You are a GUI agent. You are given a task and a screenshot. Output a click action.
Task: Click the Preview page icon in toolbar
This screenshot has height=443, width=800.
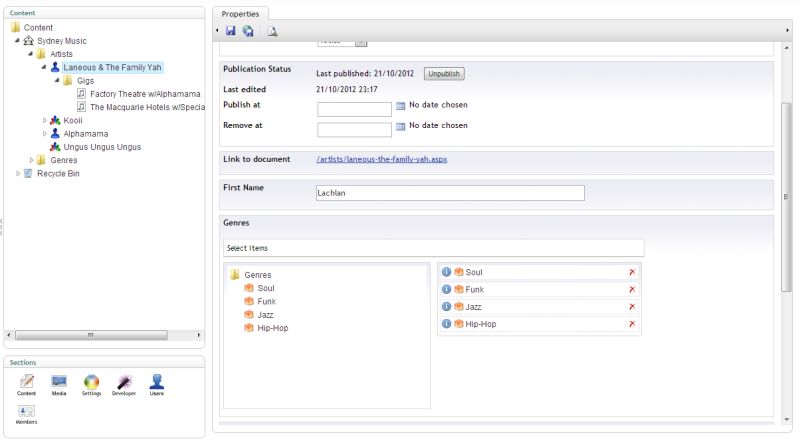point(272,32)
